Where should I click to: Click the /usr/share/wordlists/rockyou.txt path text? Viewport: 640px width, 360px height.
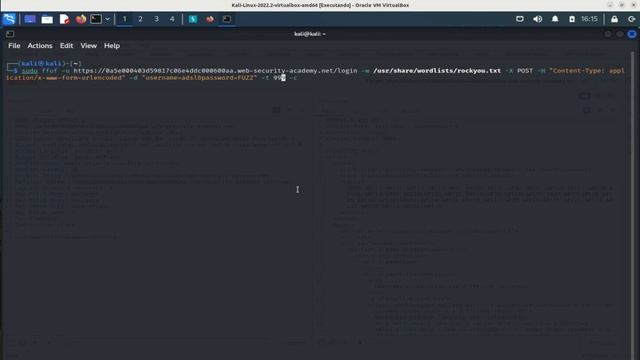point(437,71)
